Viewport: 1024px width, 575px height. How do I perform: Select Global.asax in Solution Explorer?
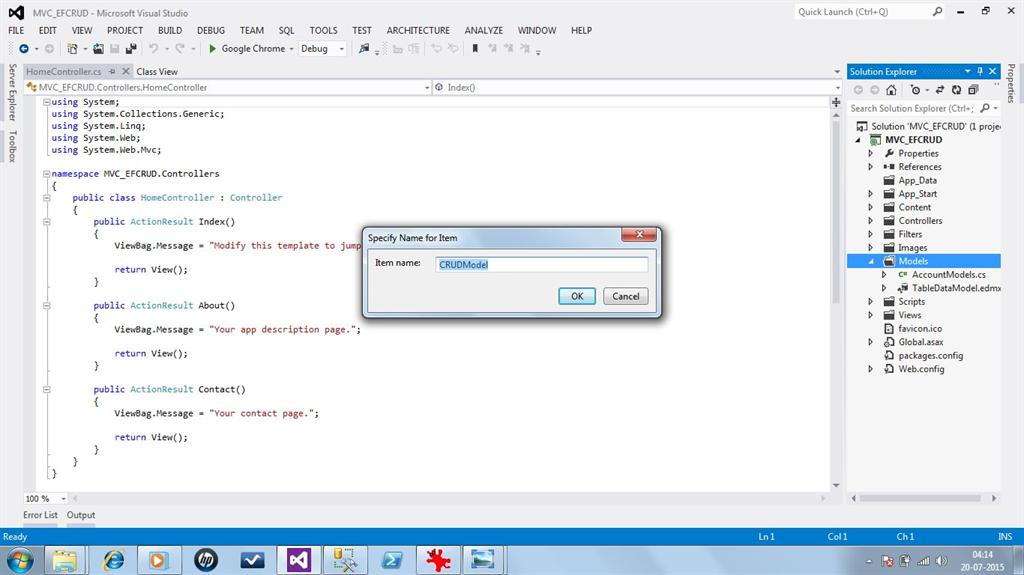click(x=921, y=342)
